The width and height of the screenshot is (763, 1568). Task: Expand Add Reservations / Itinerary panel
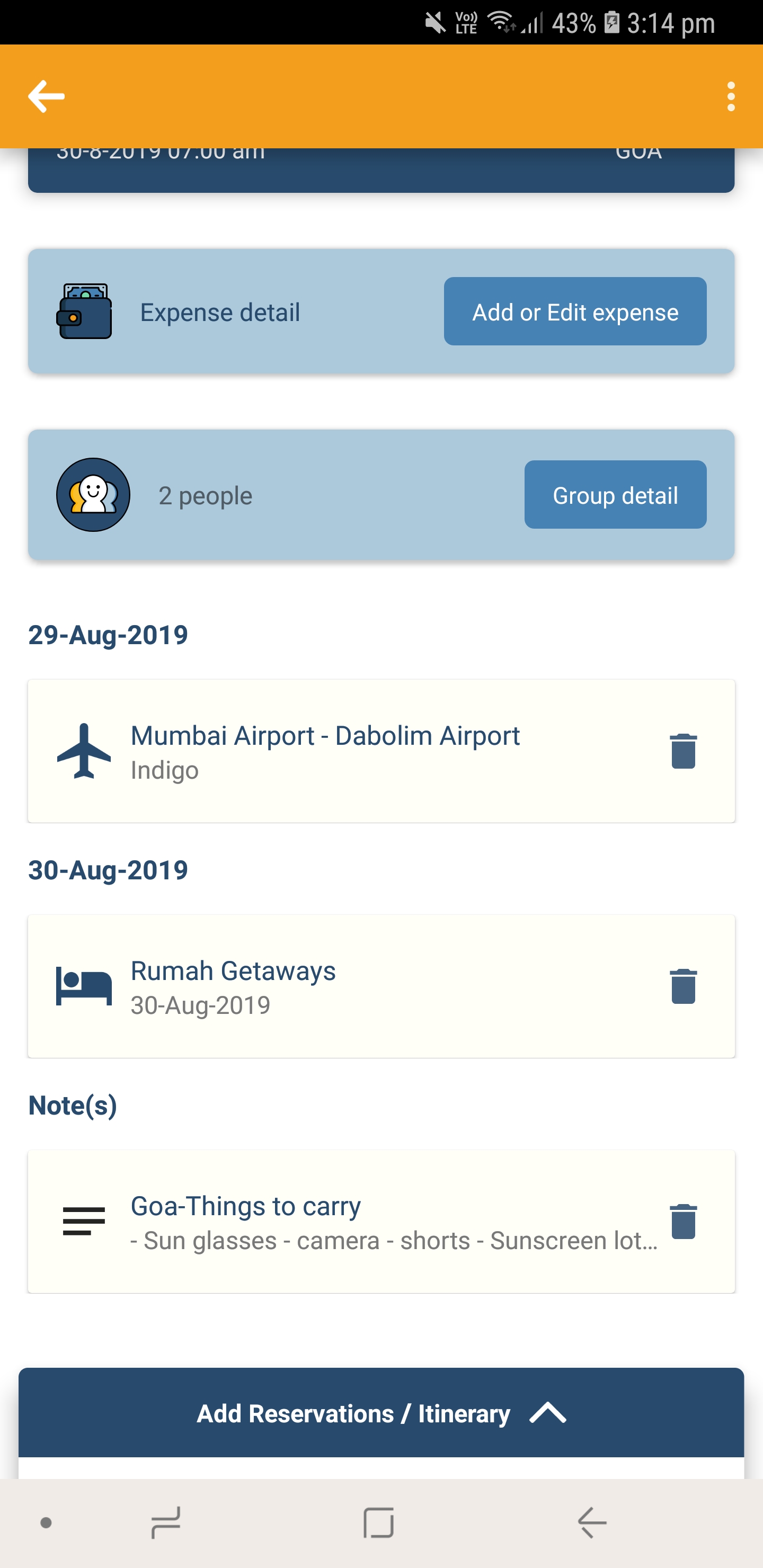click(x=353, y=1413)
